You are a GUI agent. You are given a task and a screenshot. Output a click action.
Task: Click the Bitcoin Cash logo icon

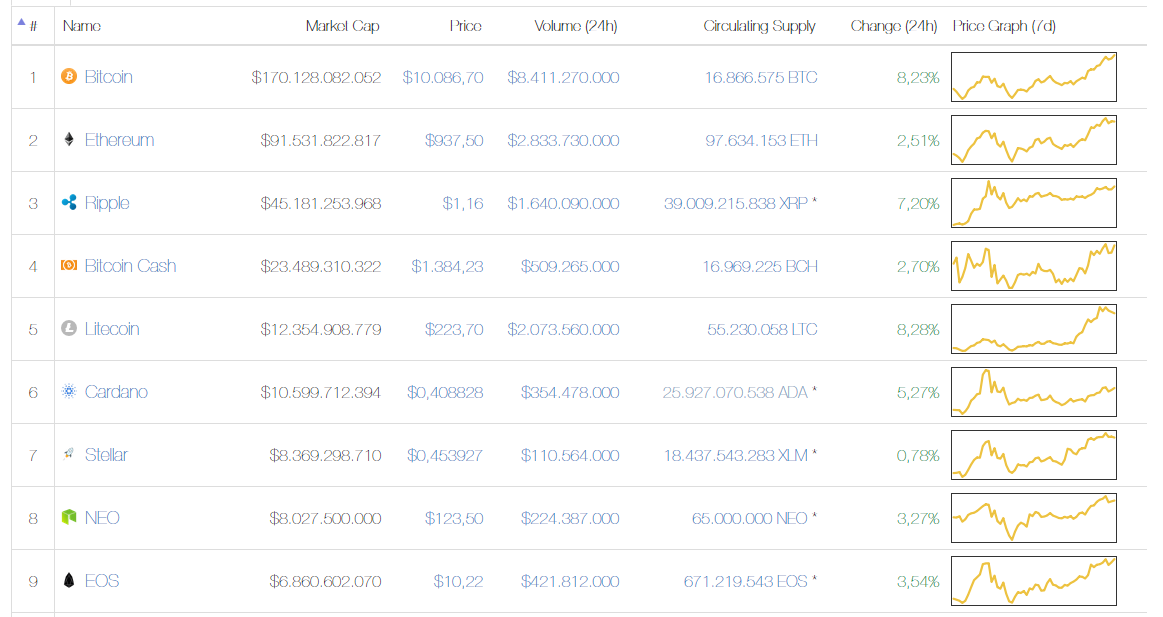pyautogui.click(x=69, y=266)
